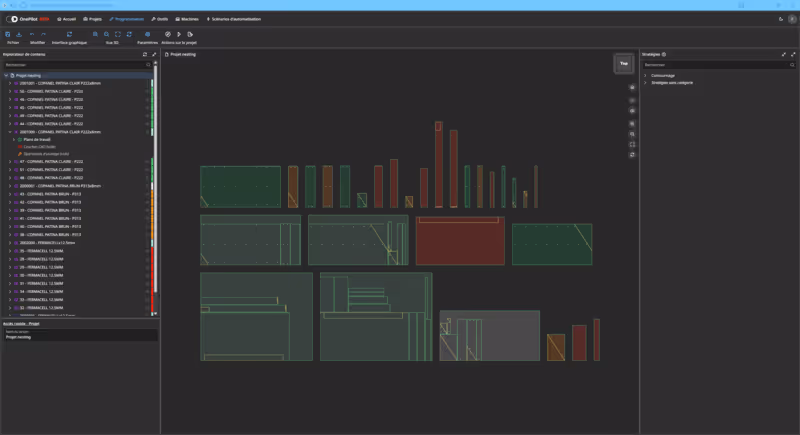The image size is (800, 435).
Task: Expand the 51 - COPANEL PATINA CLAIRE node
Action: click(x=10, y=170)
